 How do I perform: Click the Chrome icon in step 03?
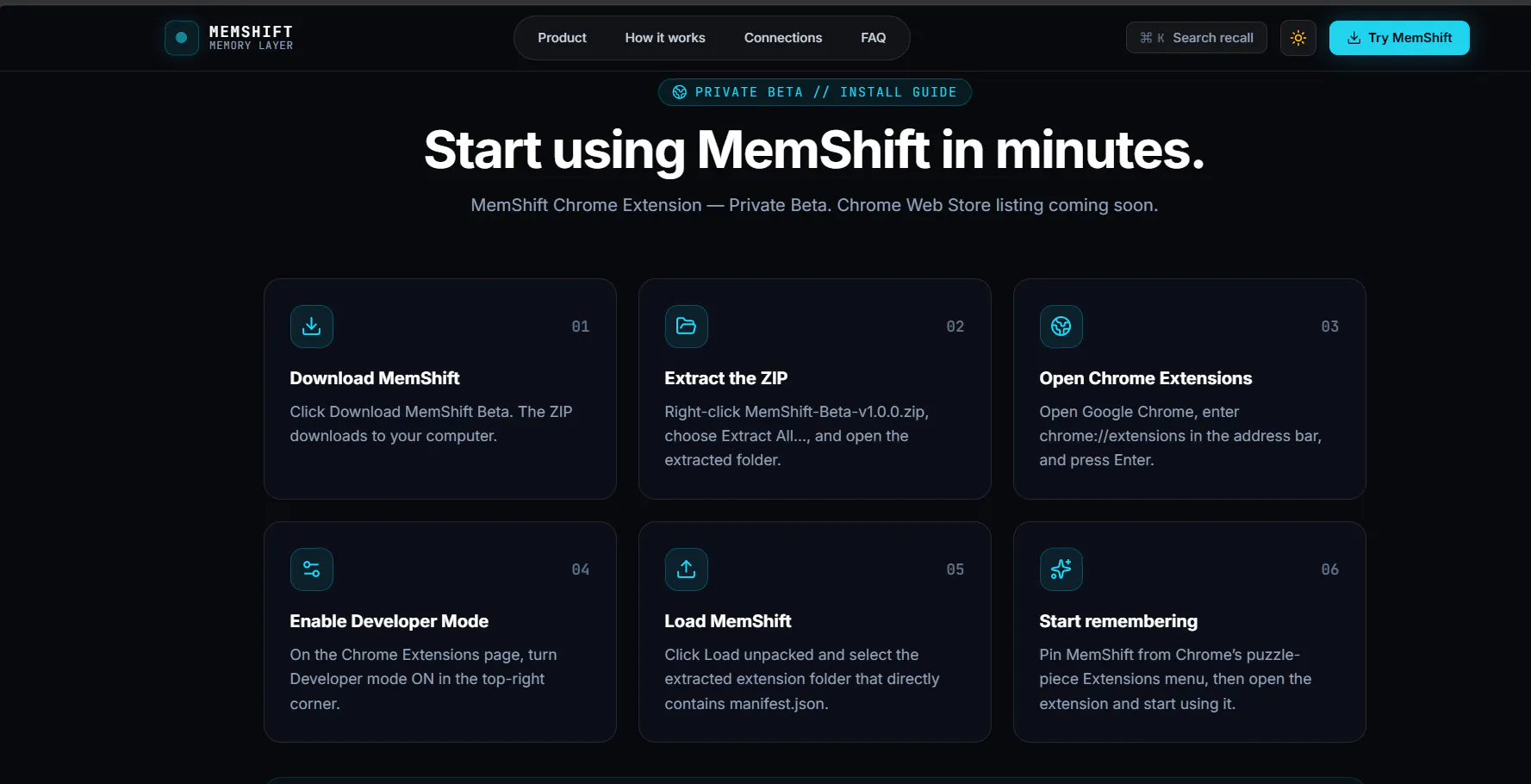click(x=1061, y=327)
